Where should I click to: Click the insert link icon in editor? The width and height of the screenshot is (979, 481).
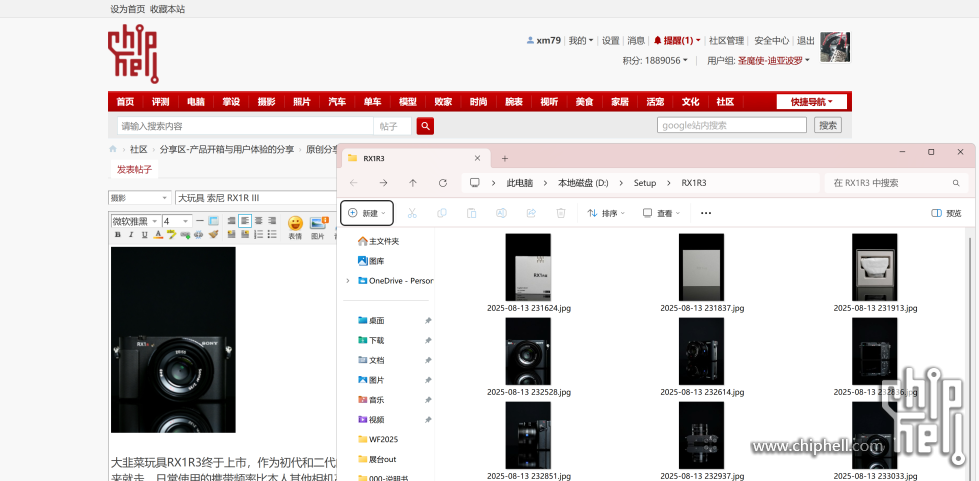[185, 235]
